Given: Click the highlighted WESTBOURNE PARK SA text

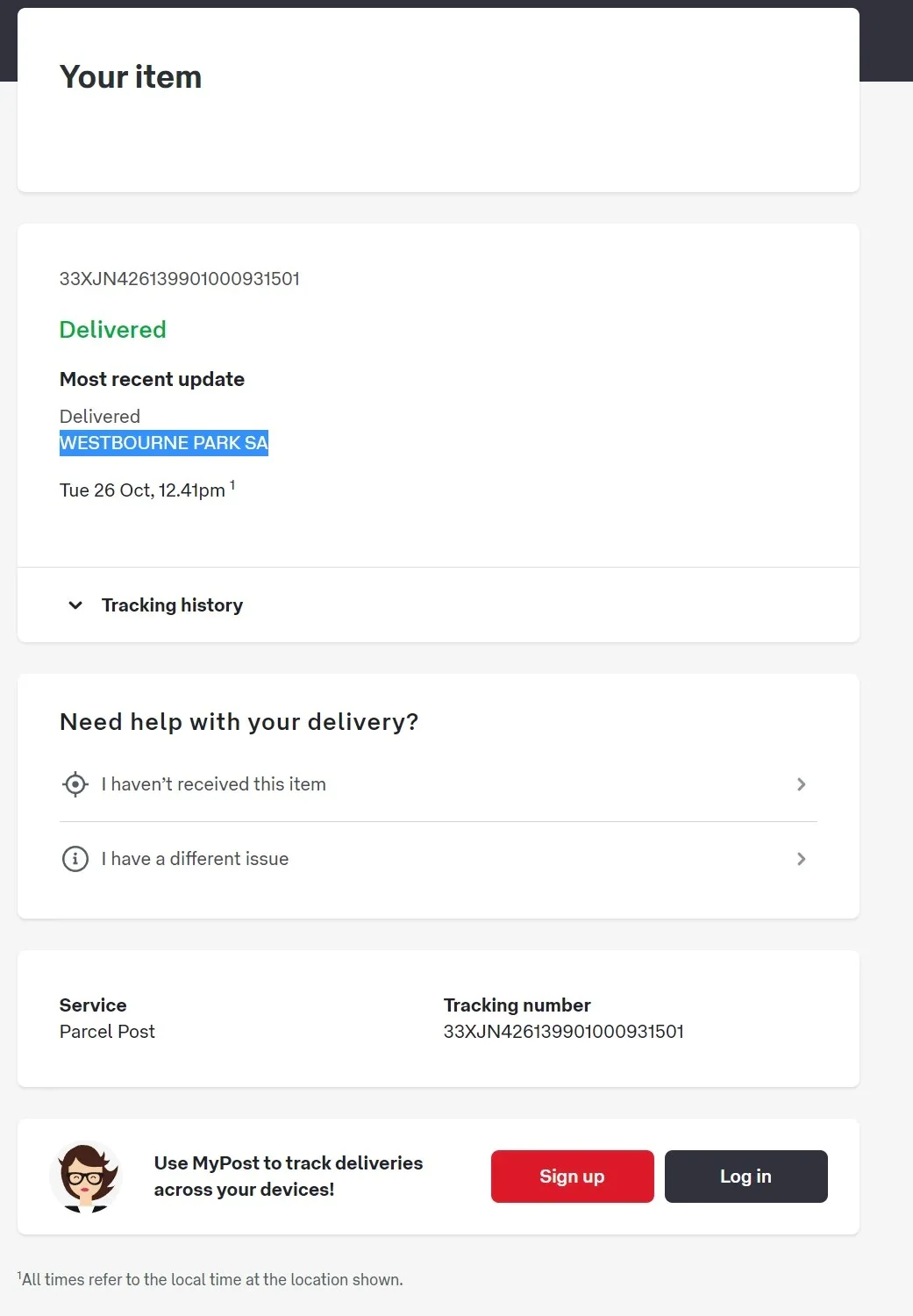Looking at the screenshot, I should point(164,443).
